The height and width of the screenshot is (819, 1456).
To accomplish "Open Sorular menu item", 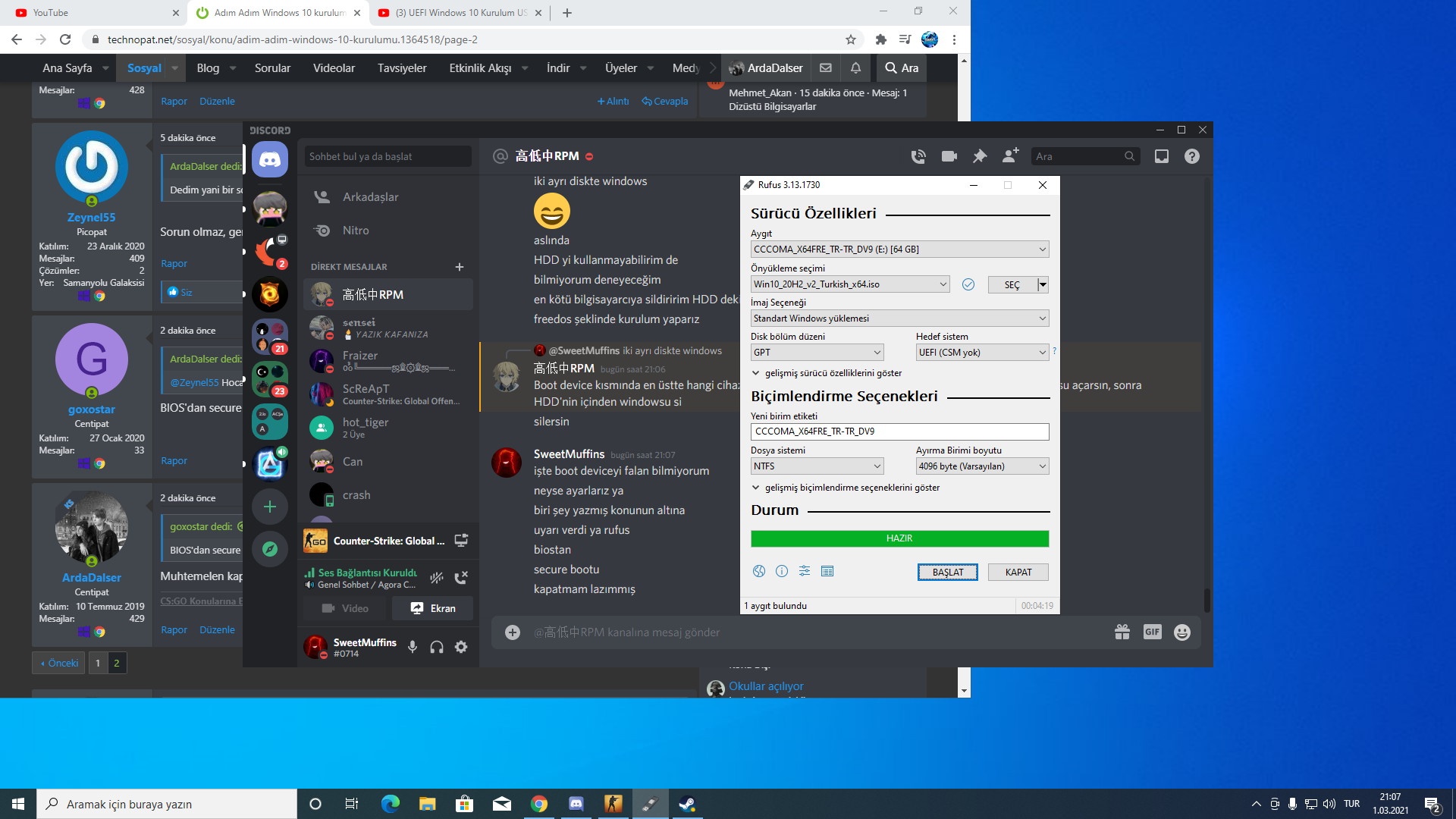I will coord(272,68).
